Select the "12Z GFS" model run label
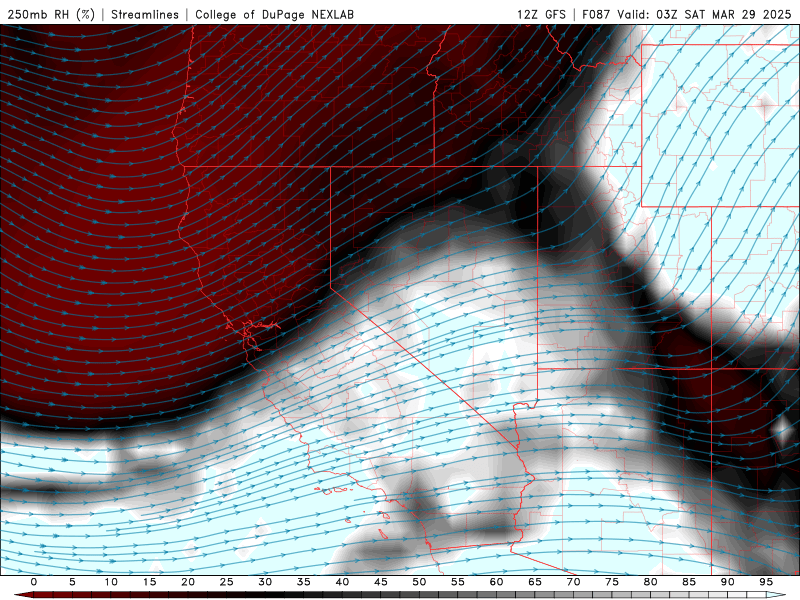This screenshot has width=800, height=600. (x=541, y=14)
